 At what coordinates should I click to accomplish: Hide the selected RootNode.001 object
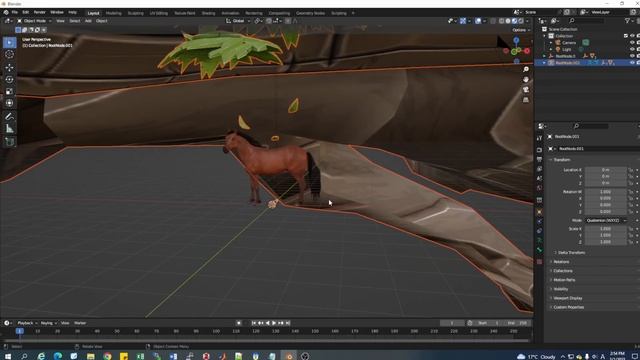point(632,62)
